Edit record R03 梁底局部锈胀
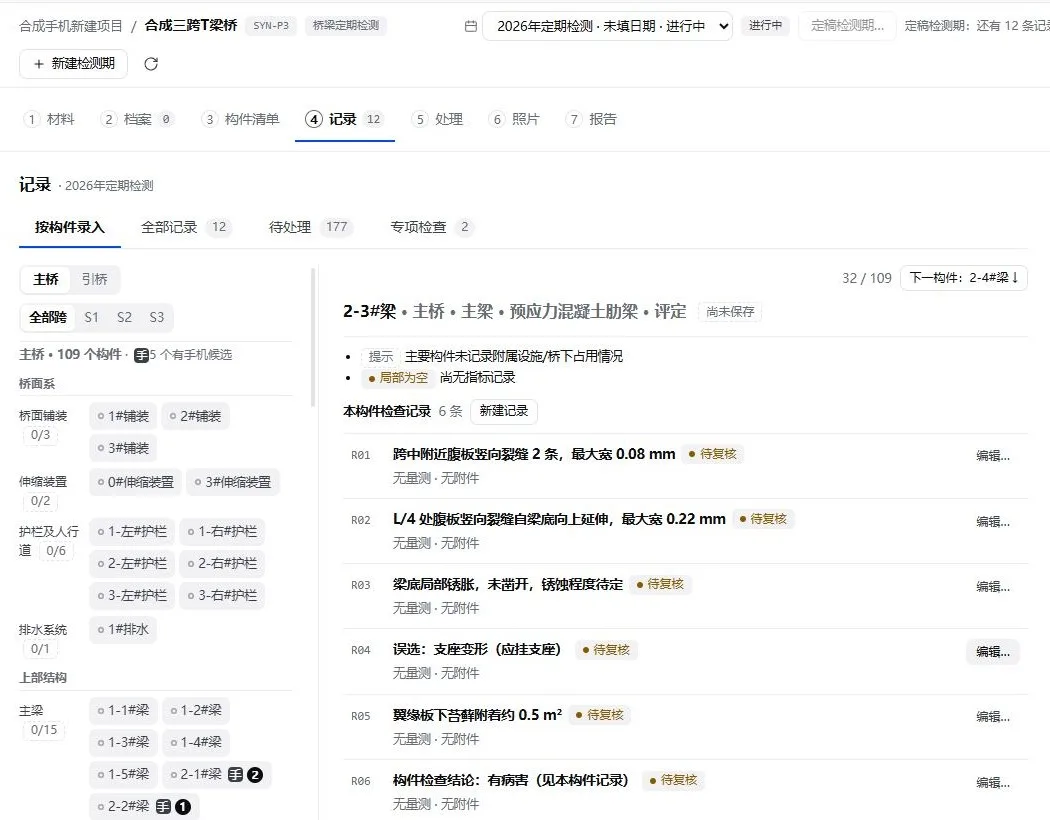The height and width of the screenshot is (820, 1050). click(993, 586)
